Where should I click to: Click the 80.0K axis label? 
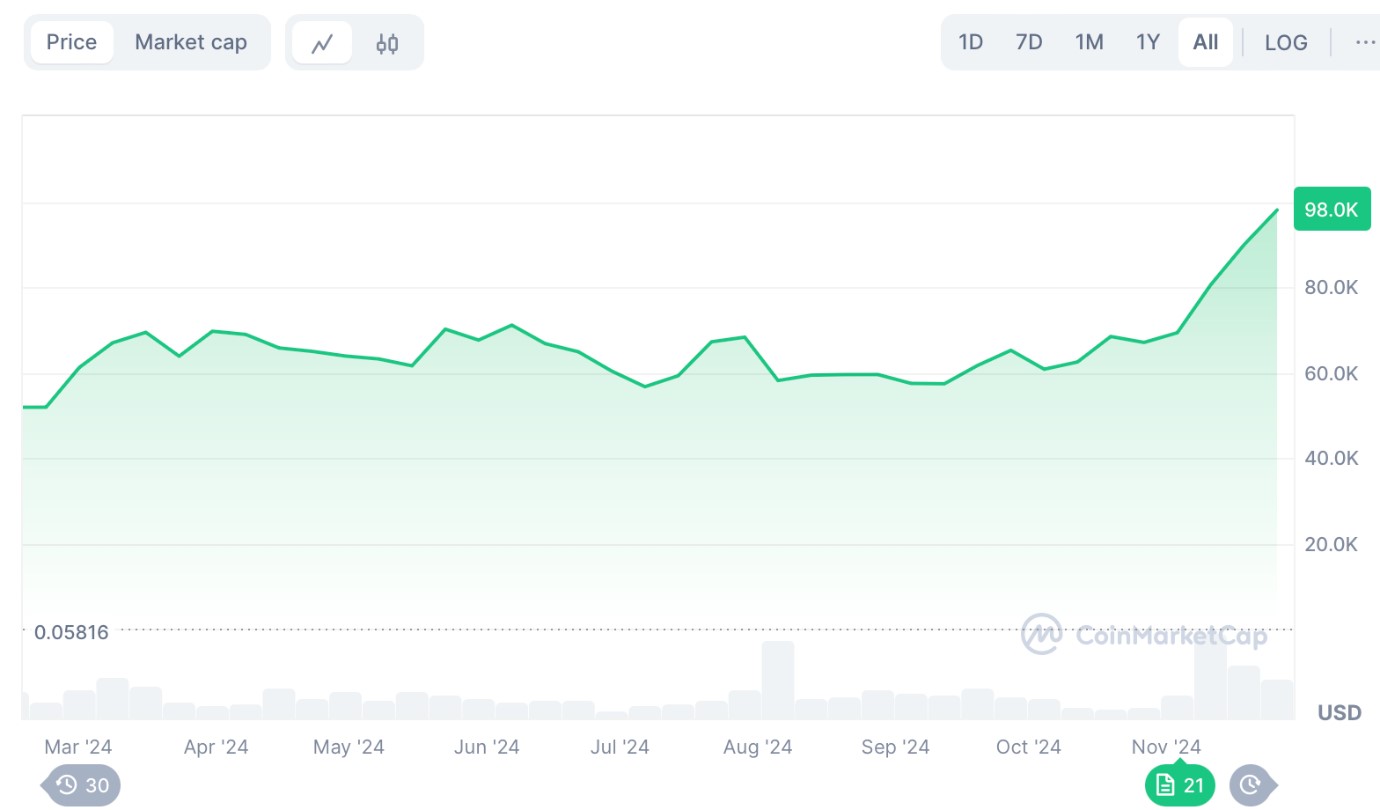point(1331,287)
